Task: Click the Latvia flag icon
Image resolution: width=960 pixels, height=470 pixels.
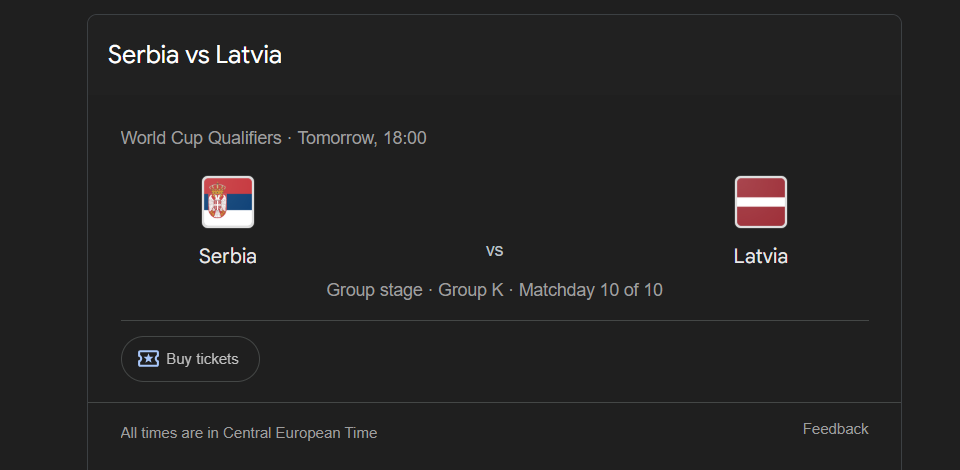Action: point(761,202)
